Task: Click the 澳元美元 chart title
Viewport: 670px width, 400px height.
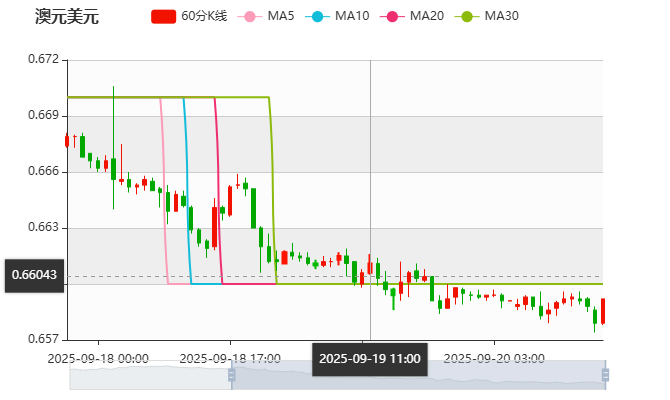Action: pyautogui.click(x=66, y=17)
